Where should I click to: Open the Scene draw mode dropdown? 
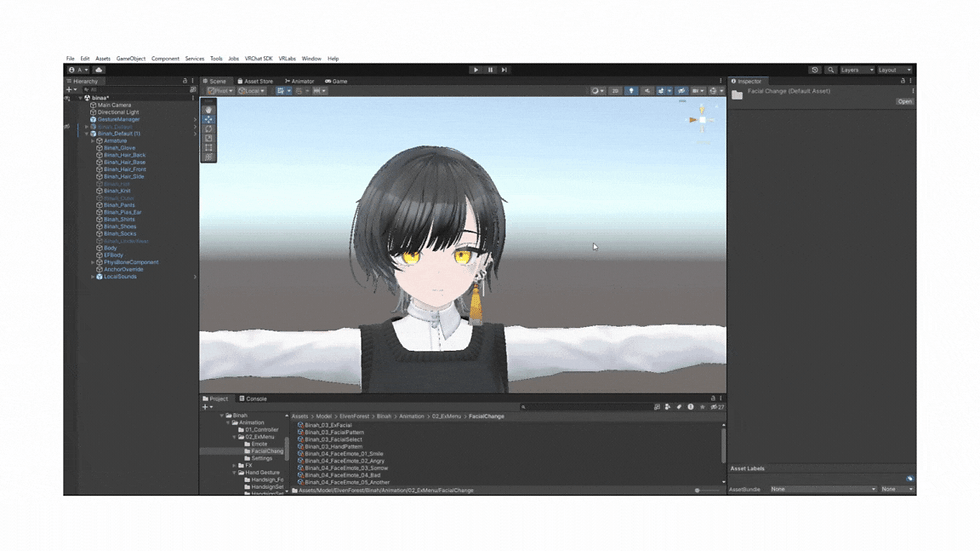click(x=598, y=91)
